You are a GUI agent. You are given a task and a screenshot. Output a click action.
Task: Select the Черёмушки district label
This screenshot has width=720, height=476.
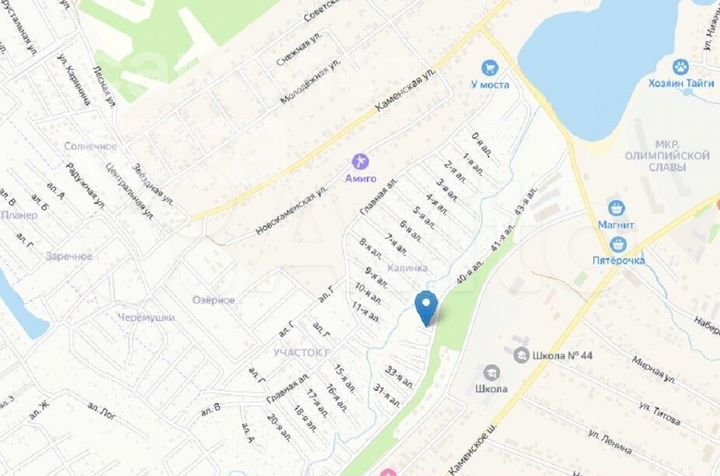point(146,317)
